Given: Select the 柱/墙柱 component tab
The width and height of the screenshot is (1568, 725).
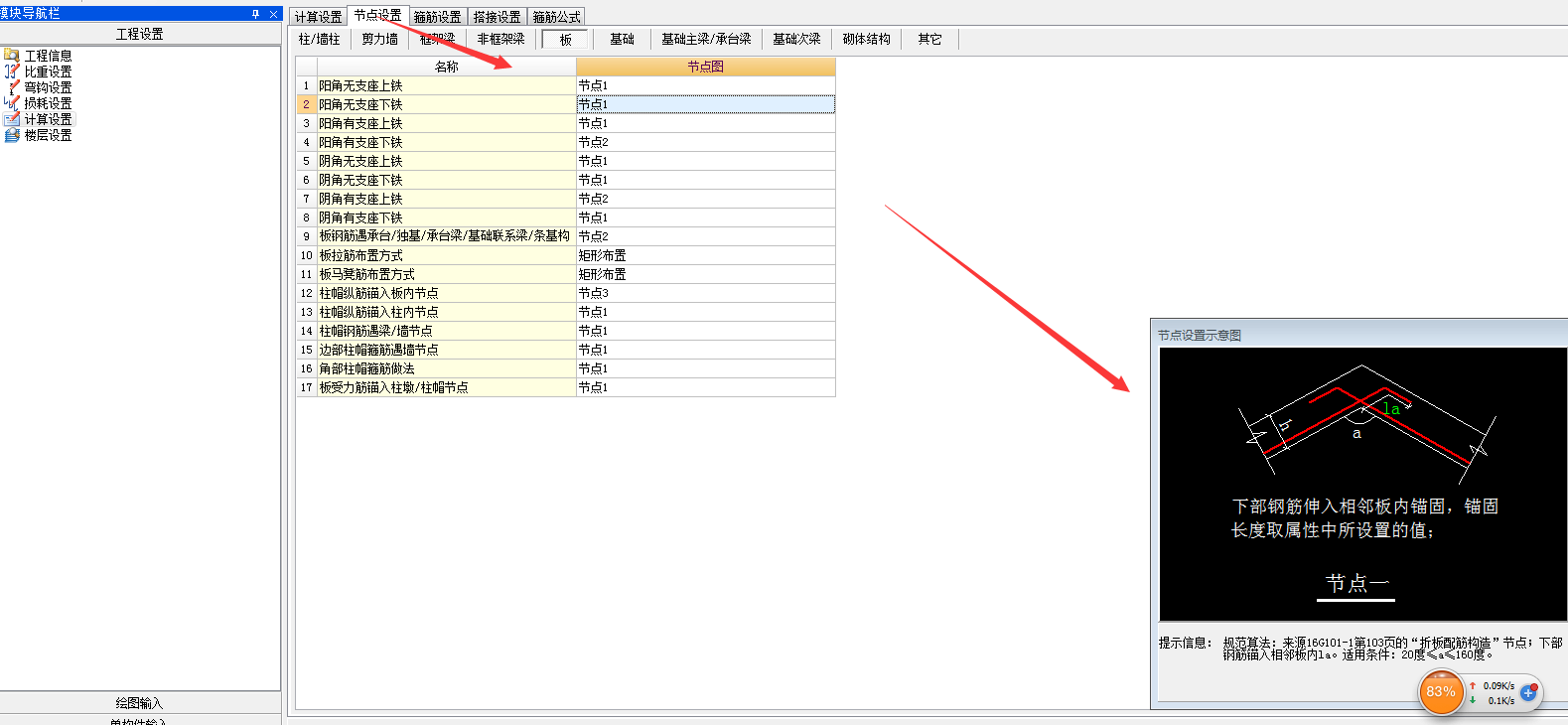Looking at the screenshot, I should pos(319,39).
